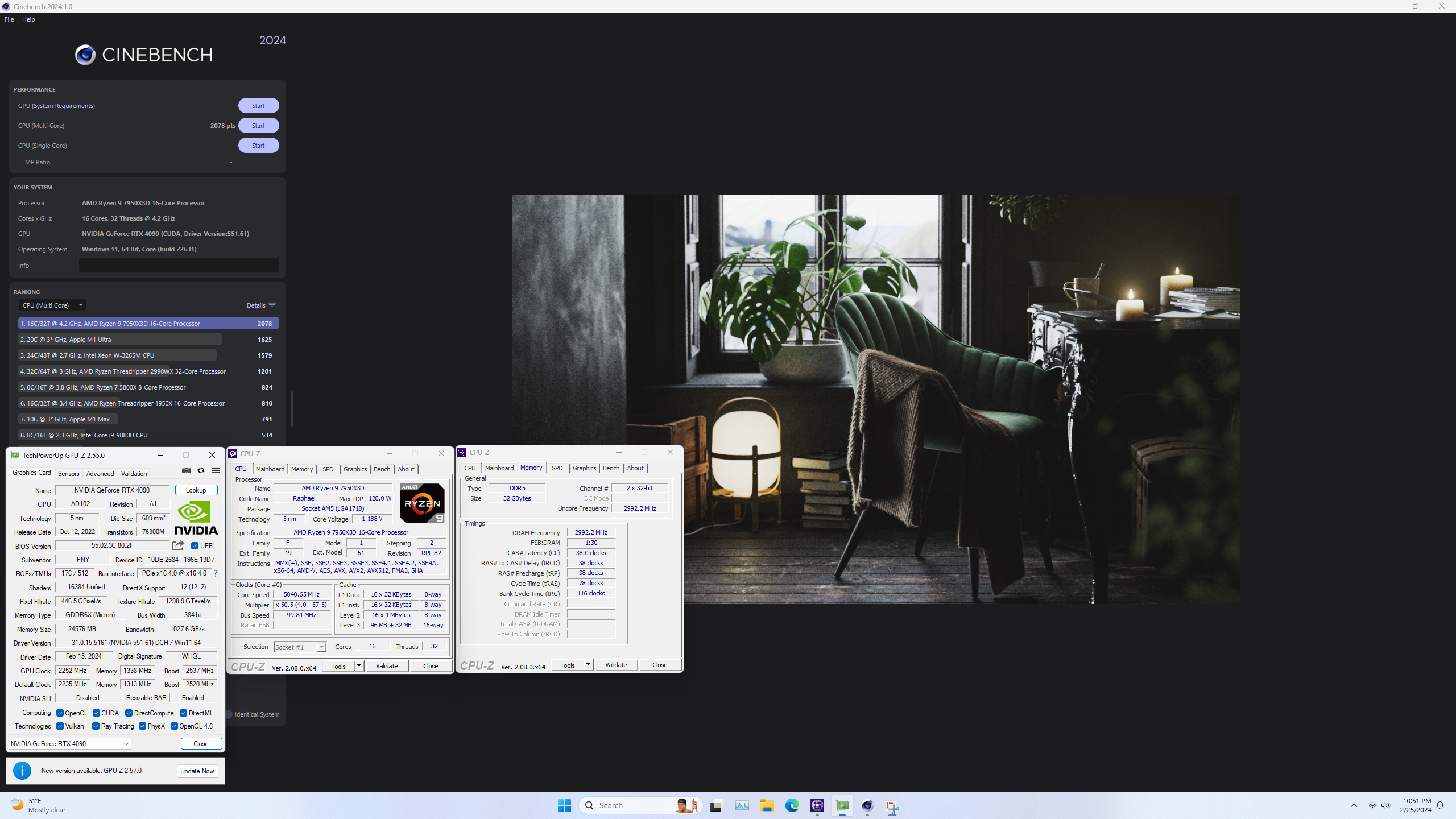Screen dimensions: 1456x819
Task: Click the Cinebench rendered room image
Action: [876, 399]
